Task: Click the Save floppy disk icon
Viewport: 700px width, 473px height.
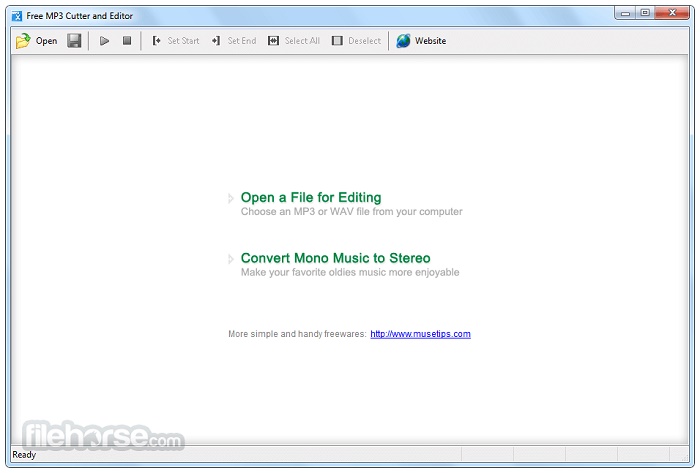Action: click(74, 41)
